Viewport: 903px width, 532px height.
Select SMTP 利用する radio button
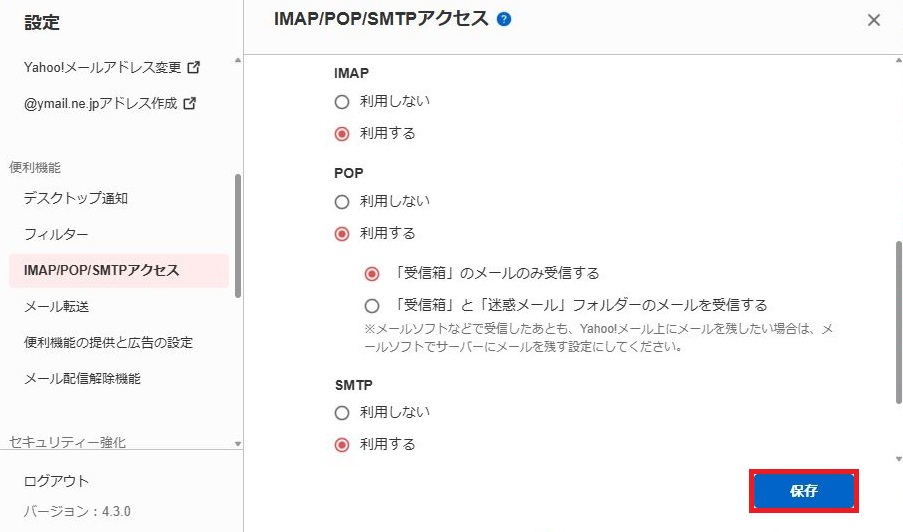(342, 444)
